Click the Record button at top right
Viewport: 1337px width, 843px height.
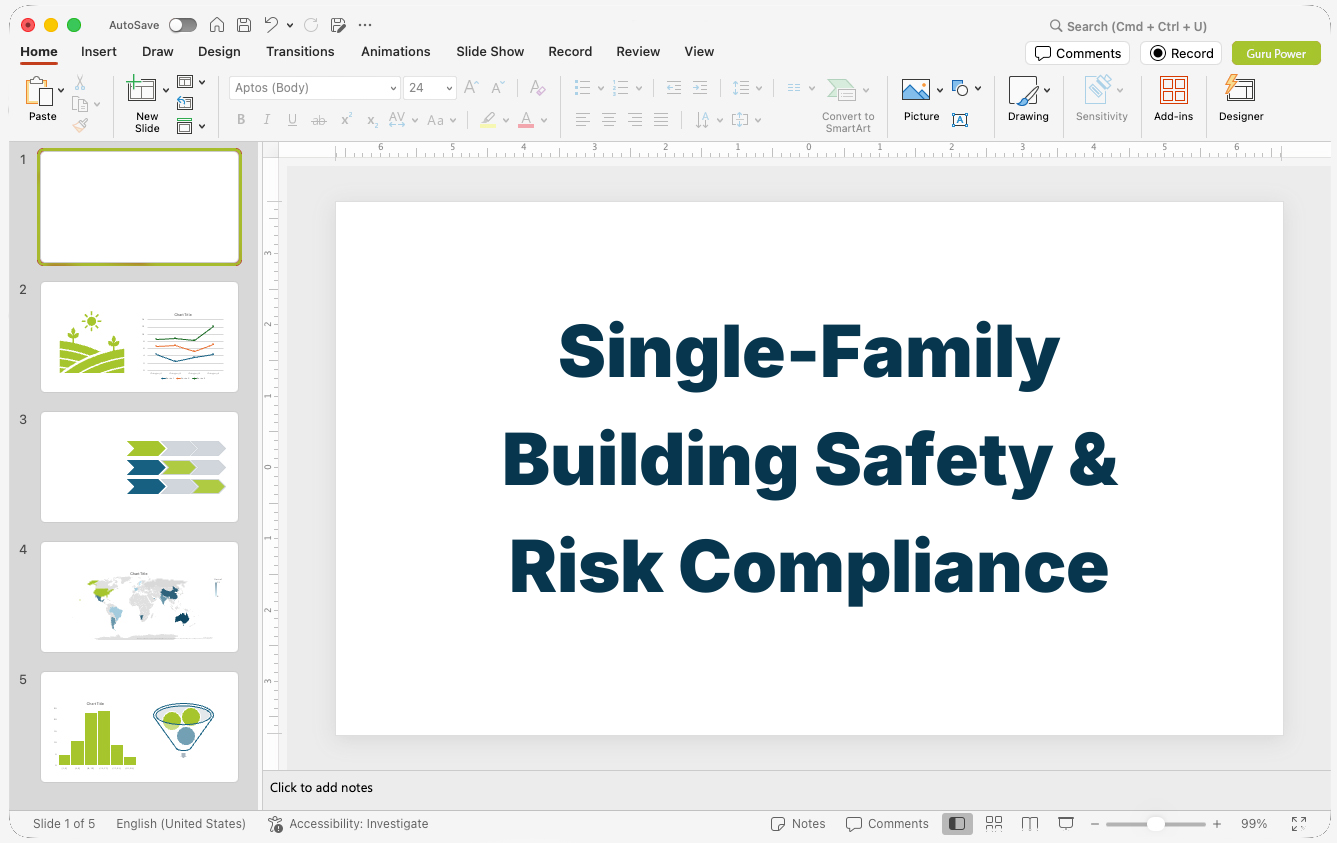coord(1181,53)
